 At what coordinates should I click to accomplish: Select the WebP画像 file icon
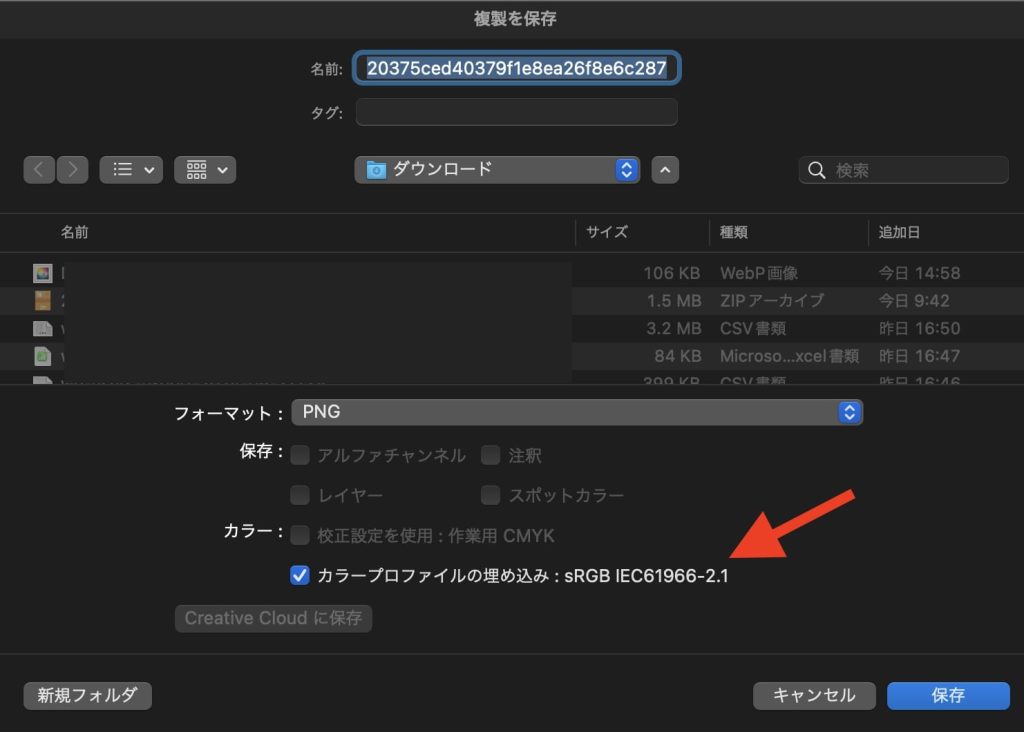point(42,273)
